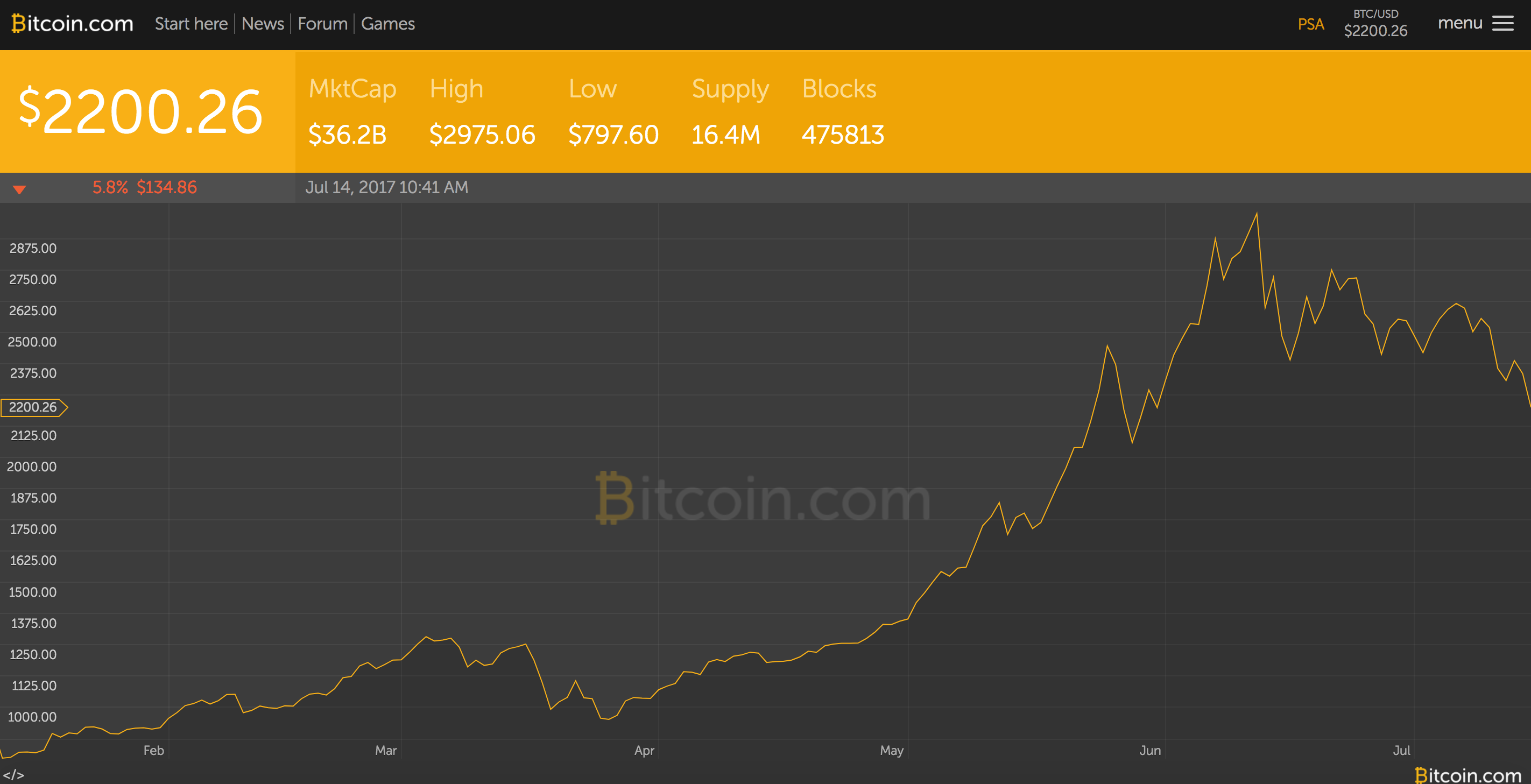Click the Bitcoin.com logo at bottom right
1531x784 pixels.
coord(1467,774)
